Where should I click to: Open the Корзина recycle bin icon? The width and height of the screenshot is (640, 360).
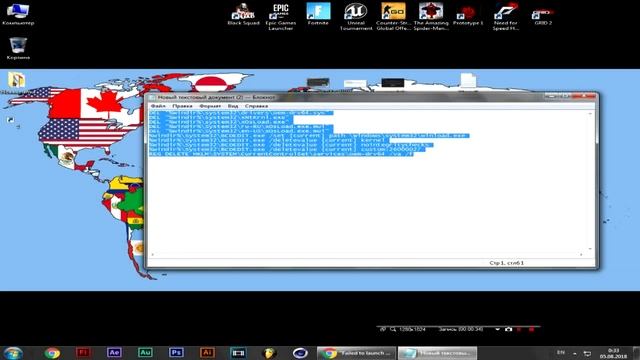click(18, 48)
